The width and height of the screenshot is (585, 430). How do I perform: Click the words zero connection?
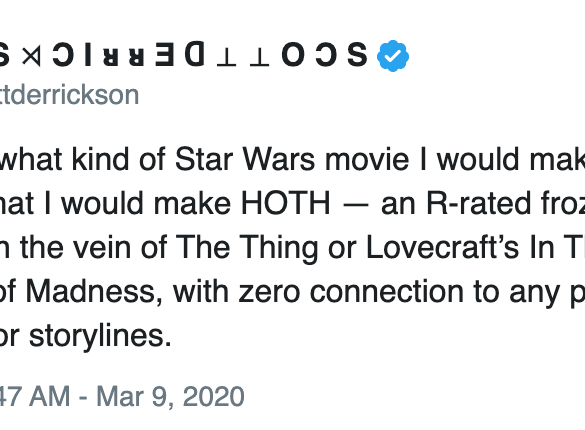click(351, 292)
